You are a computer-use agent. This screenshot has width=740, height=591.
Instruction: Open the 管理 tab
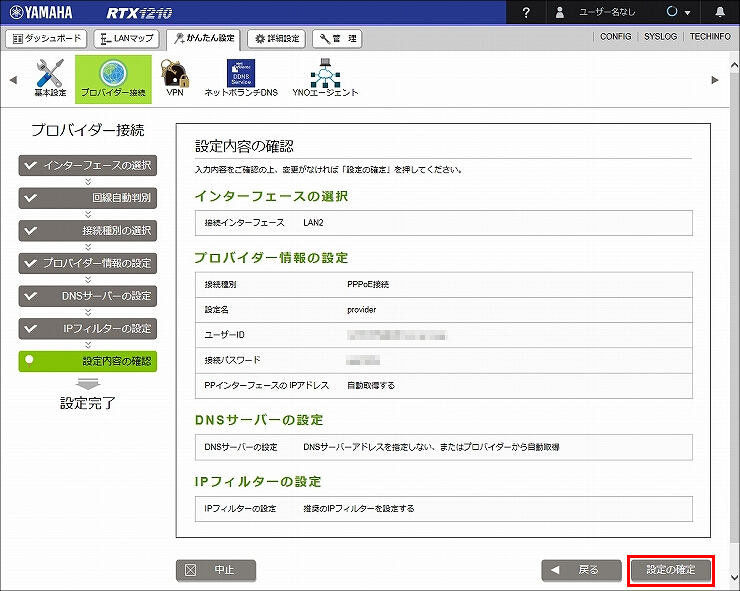337,39
